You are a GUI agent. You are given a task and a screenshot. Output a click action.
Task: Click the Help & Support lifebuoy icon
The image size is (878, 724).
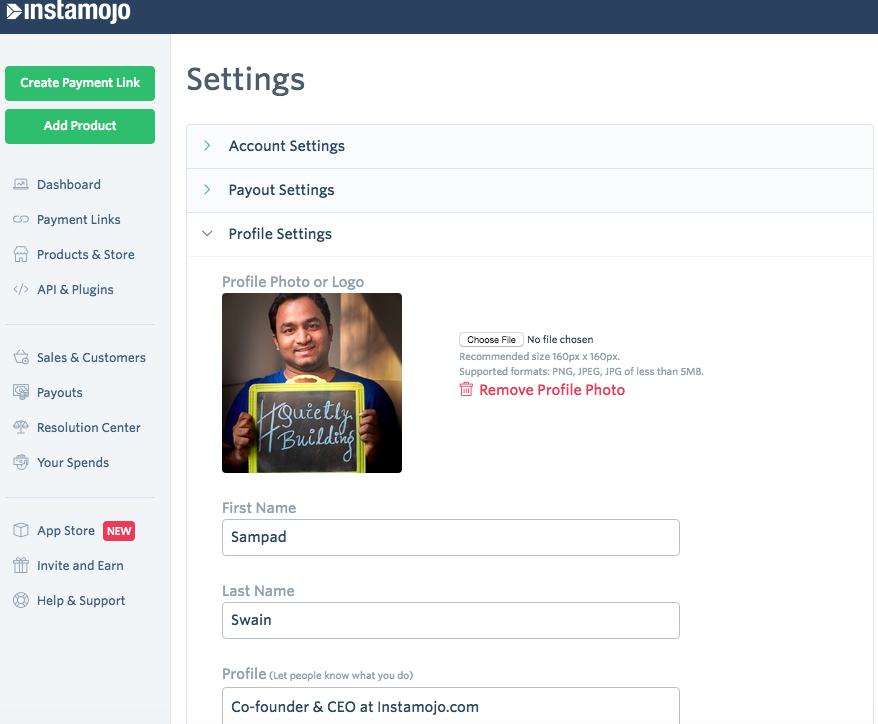click(20, 601)
